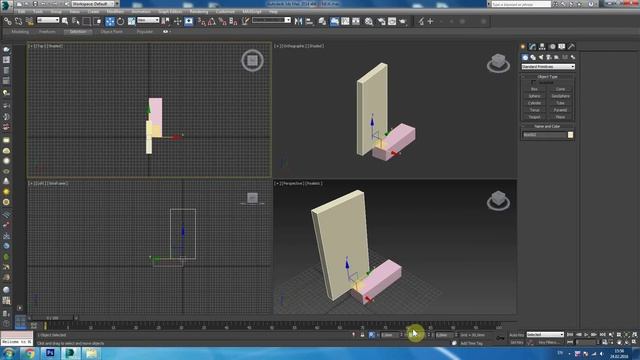Screen dimensions: 640x360
Task: Collapse the Object Type rollout
Action: tap(547, 77)
